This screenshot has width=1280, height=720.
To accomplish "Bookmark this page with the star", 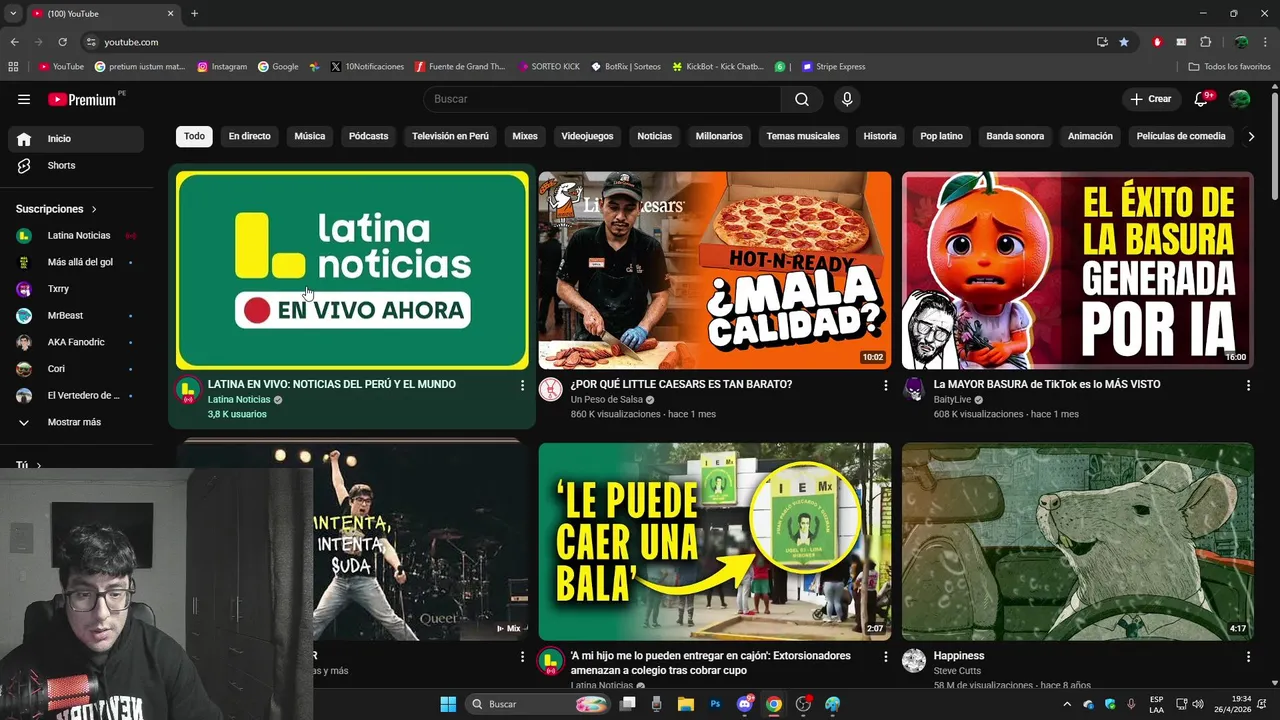I will 1124,42.
